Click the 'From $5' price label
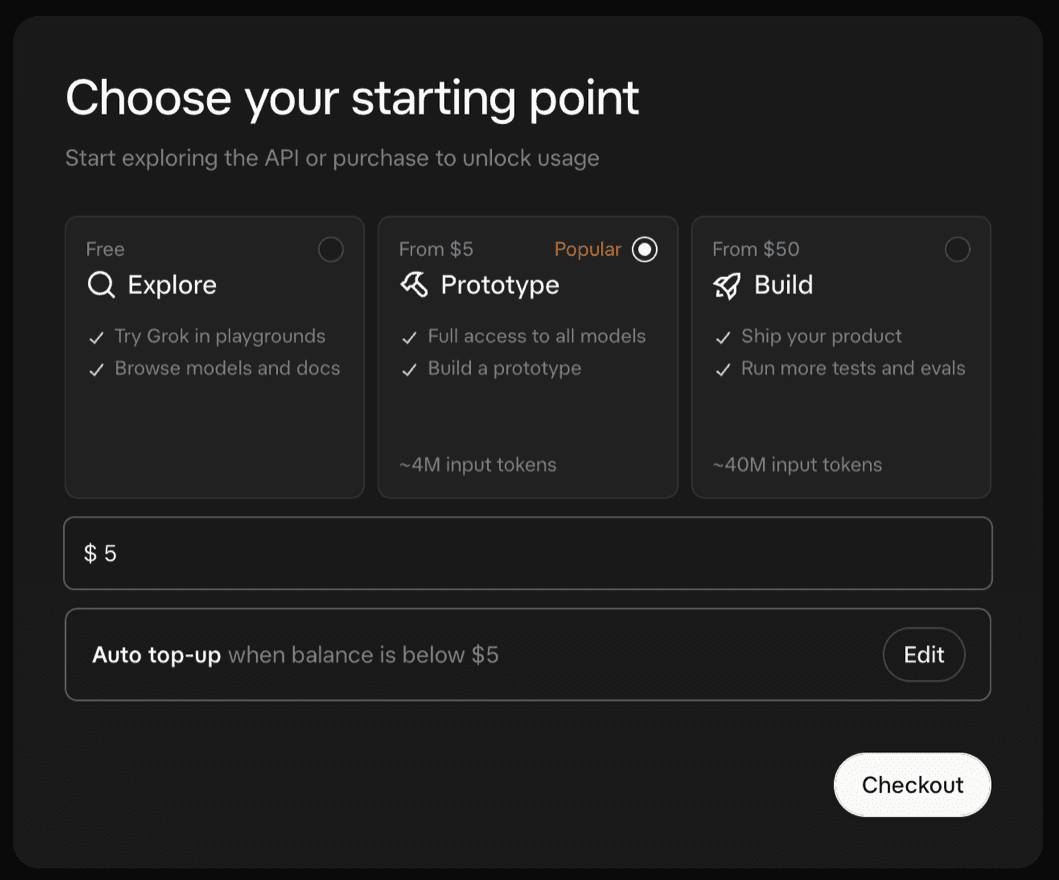 click(x=436, y=249)
